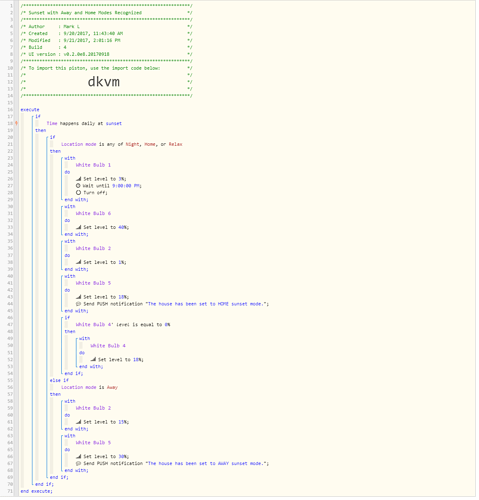Click the notification icon before the AWAY sunset push message
The width and height of the screenshot is (479, 500).
coord(78,464)
